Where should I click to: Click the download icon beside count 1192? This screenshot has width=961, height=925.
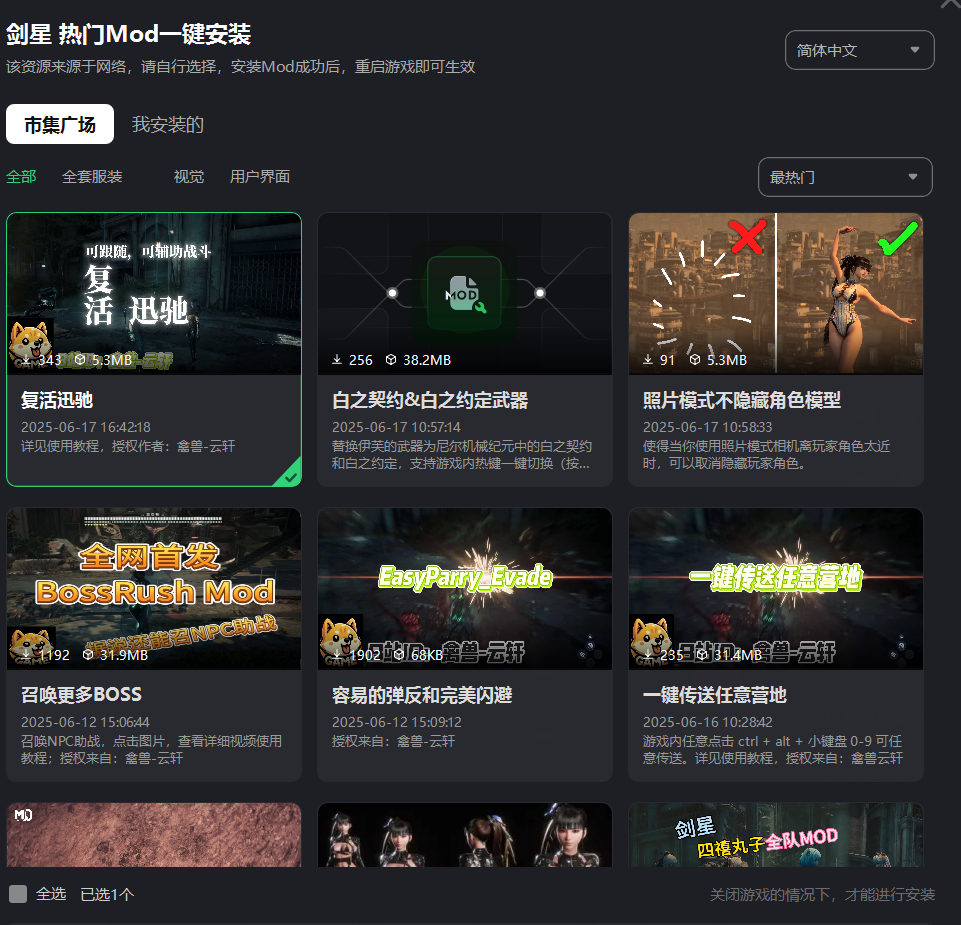click(26, 655)
